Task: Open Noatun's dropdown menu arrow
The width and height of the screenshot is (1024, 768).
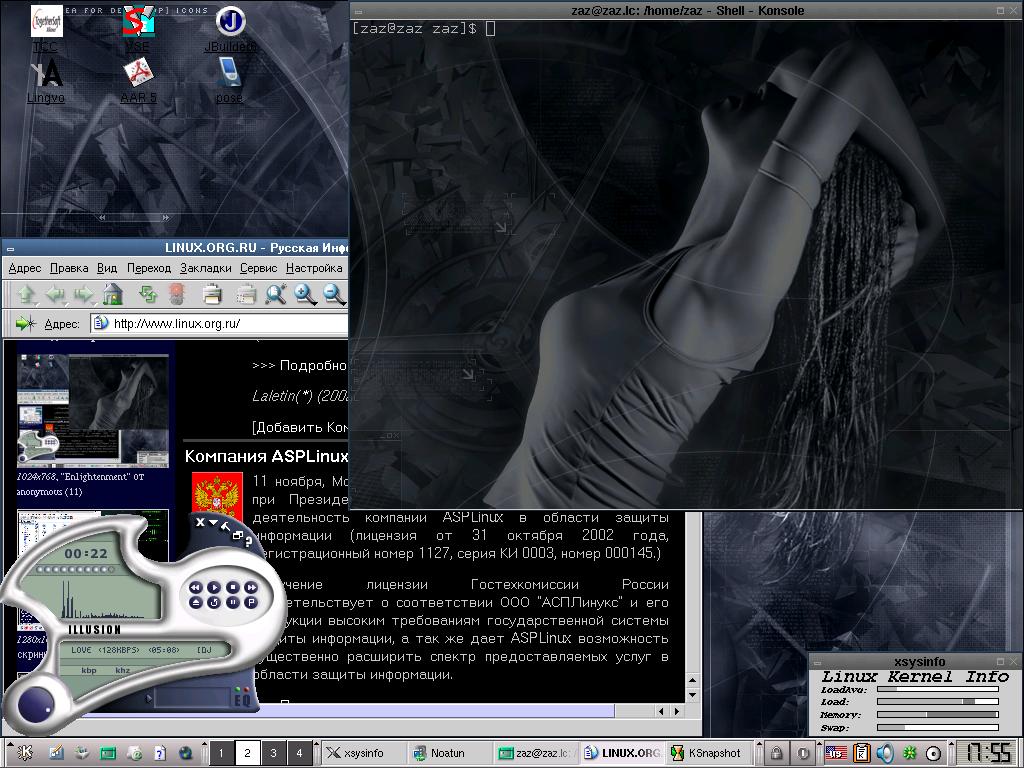Action: [213, 522]
